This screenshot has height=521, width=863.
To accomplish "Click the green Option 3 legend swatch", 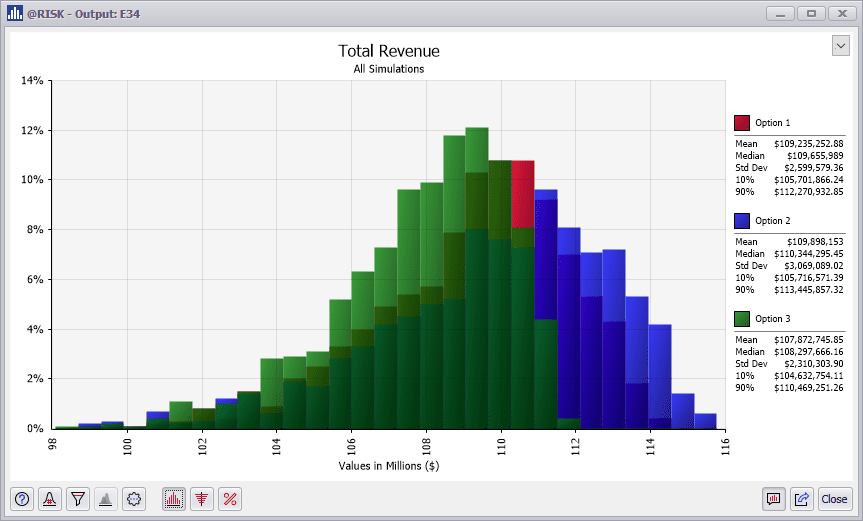I will (742, 319).
